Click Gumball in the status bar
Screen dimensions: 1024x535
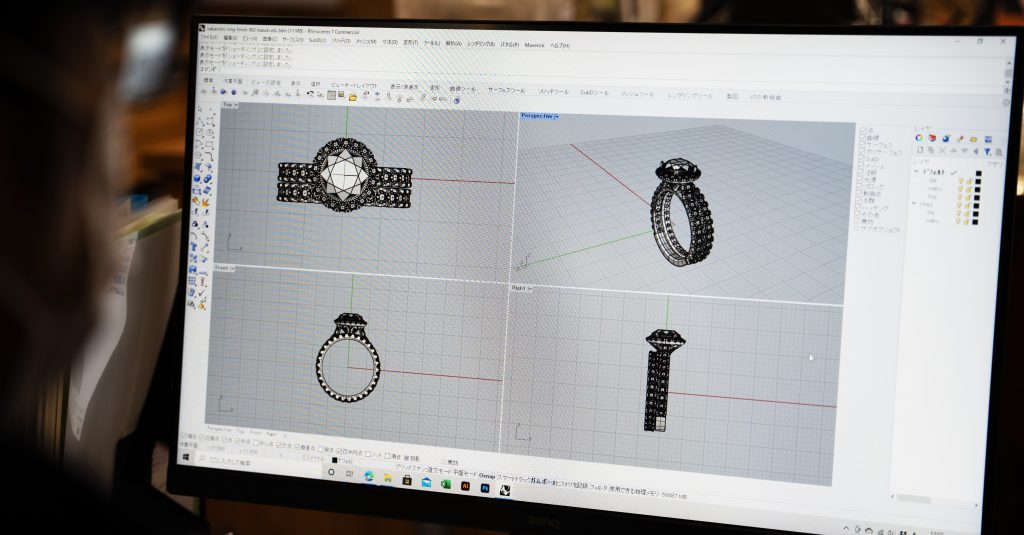541,480
